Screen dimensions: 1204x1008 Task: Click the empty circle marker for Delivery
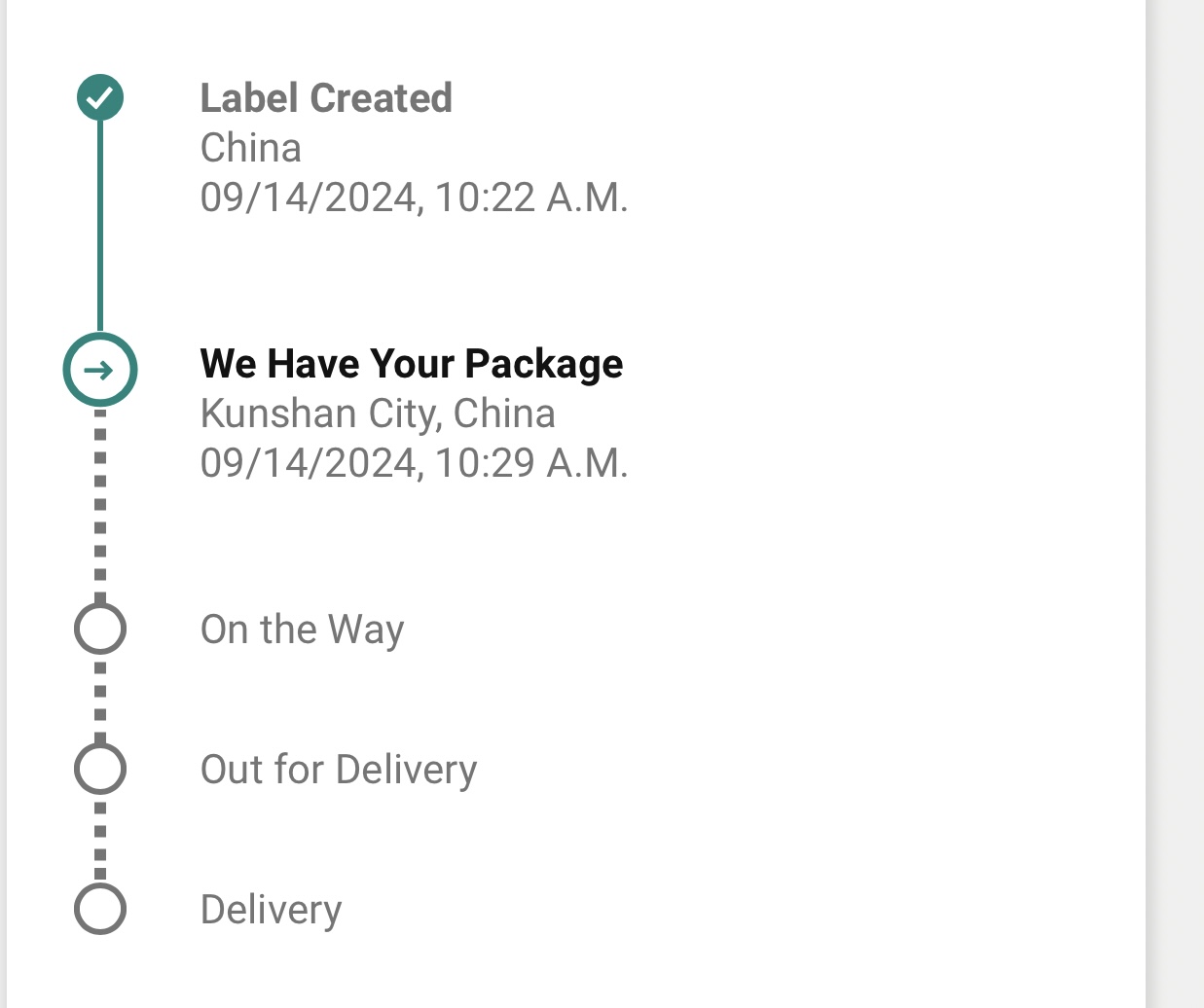point(100,909)
